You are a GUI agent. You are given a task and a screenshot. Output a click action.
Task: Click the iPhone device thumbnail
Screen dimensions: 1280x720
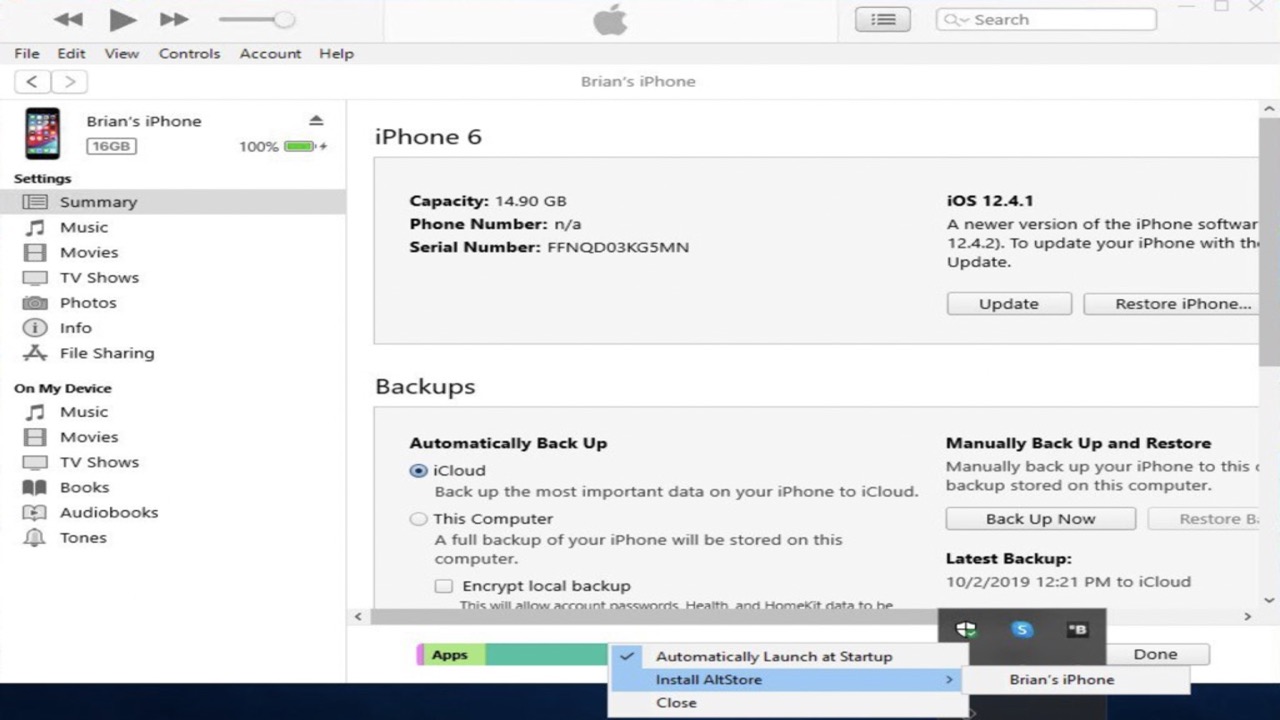pos(43,133)
